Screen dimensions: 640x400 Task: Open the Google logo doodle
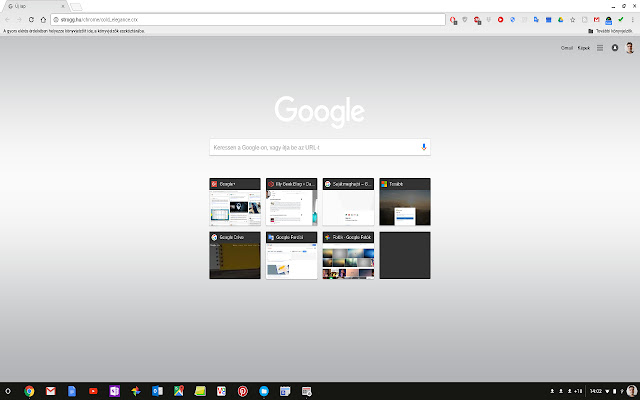tap(320, 111)
